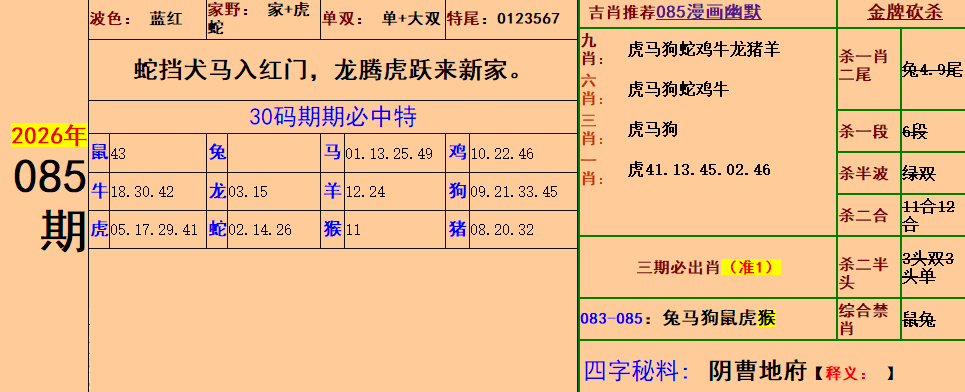Click the 四字秘料 label
This screenshot has height=392, width=965.
pyautogui.click(x=636, y=371)
